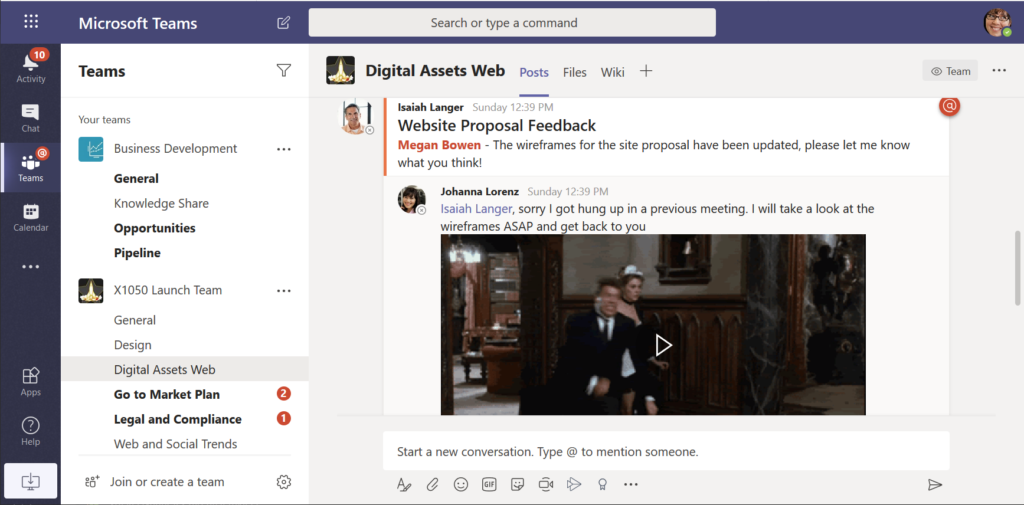Screen dimensions: 1024x505
Task: Click the Megan Bowen mention
Action: click(x=440, y=145)
